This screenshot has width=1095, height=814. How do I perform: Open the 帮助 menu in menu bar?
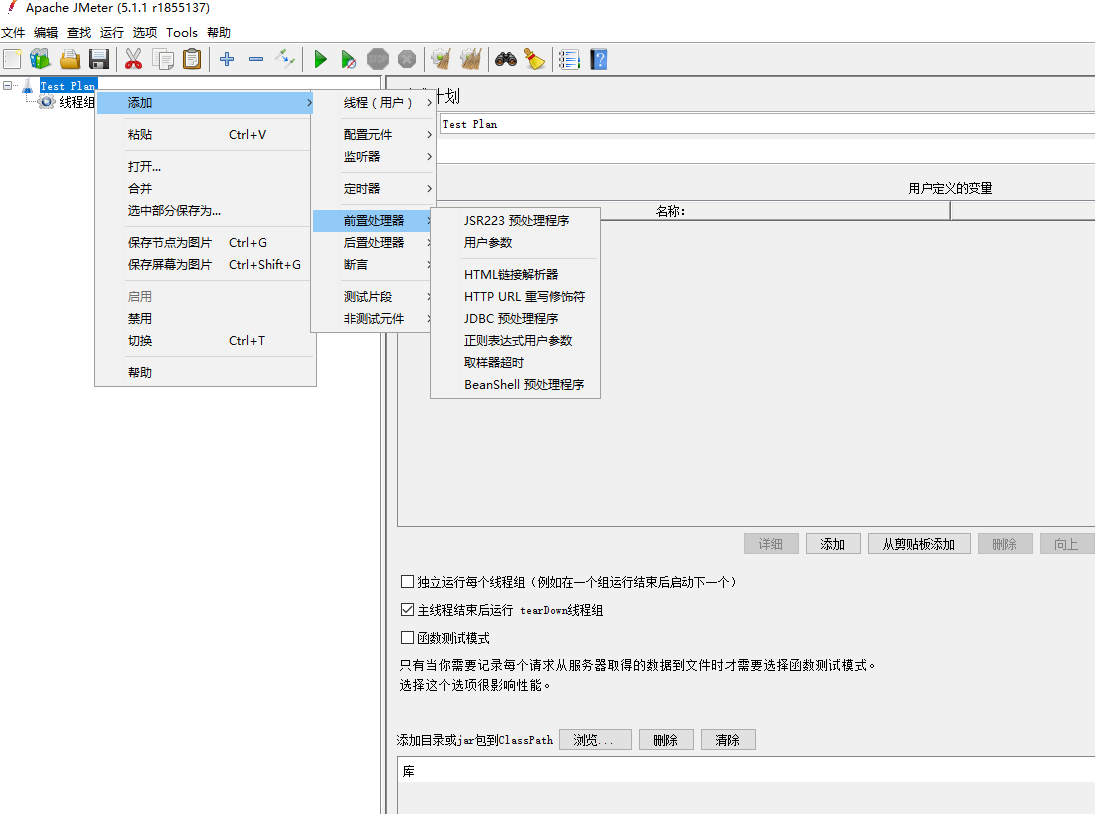click(x=219, y=33)
